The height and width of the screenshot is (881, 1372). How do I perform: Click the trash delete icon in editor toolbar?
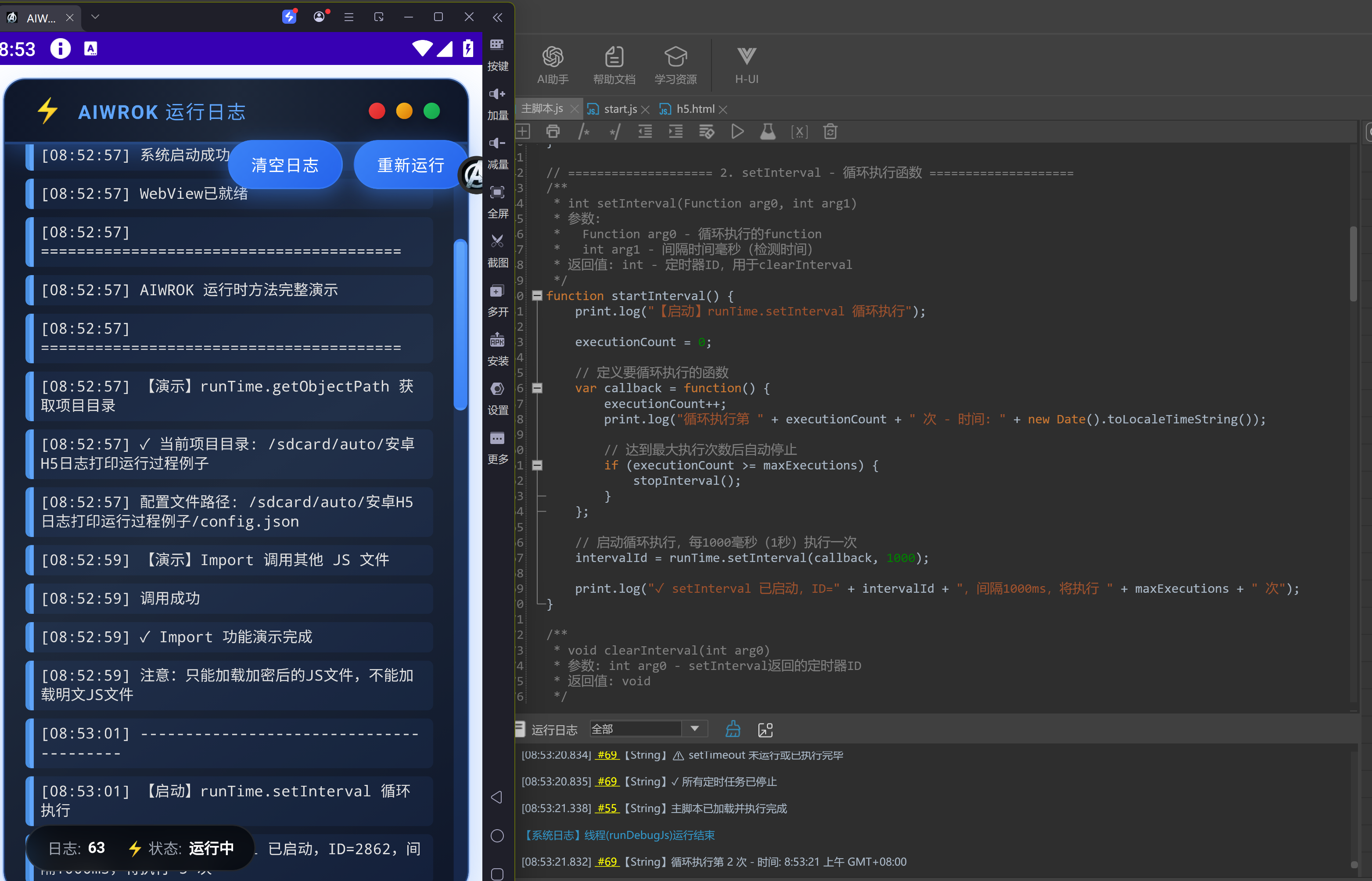[830, 132]
